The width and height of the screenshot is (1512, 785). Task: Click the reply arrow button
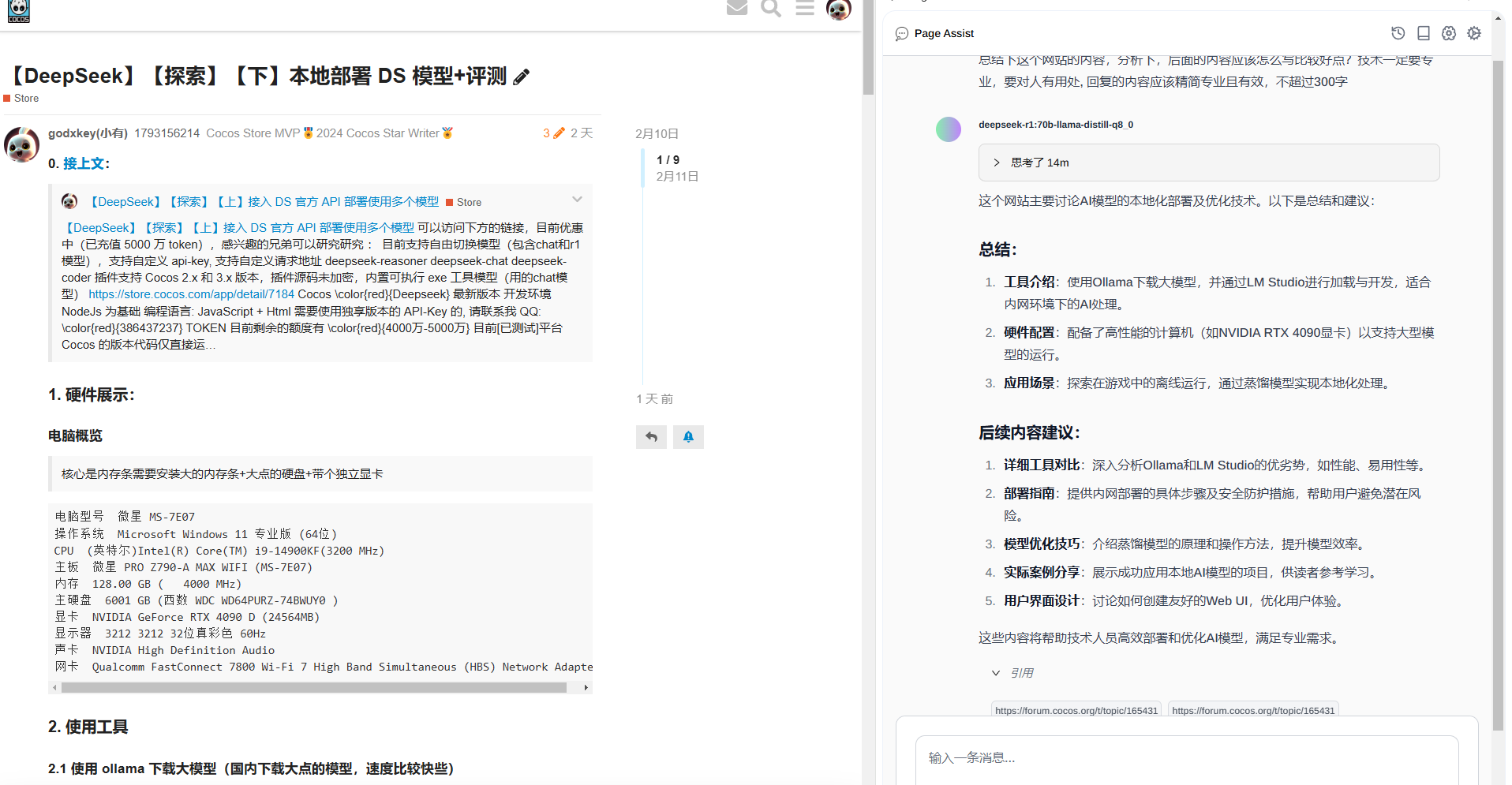[x=651, y=437]
